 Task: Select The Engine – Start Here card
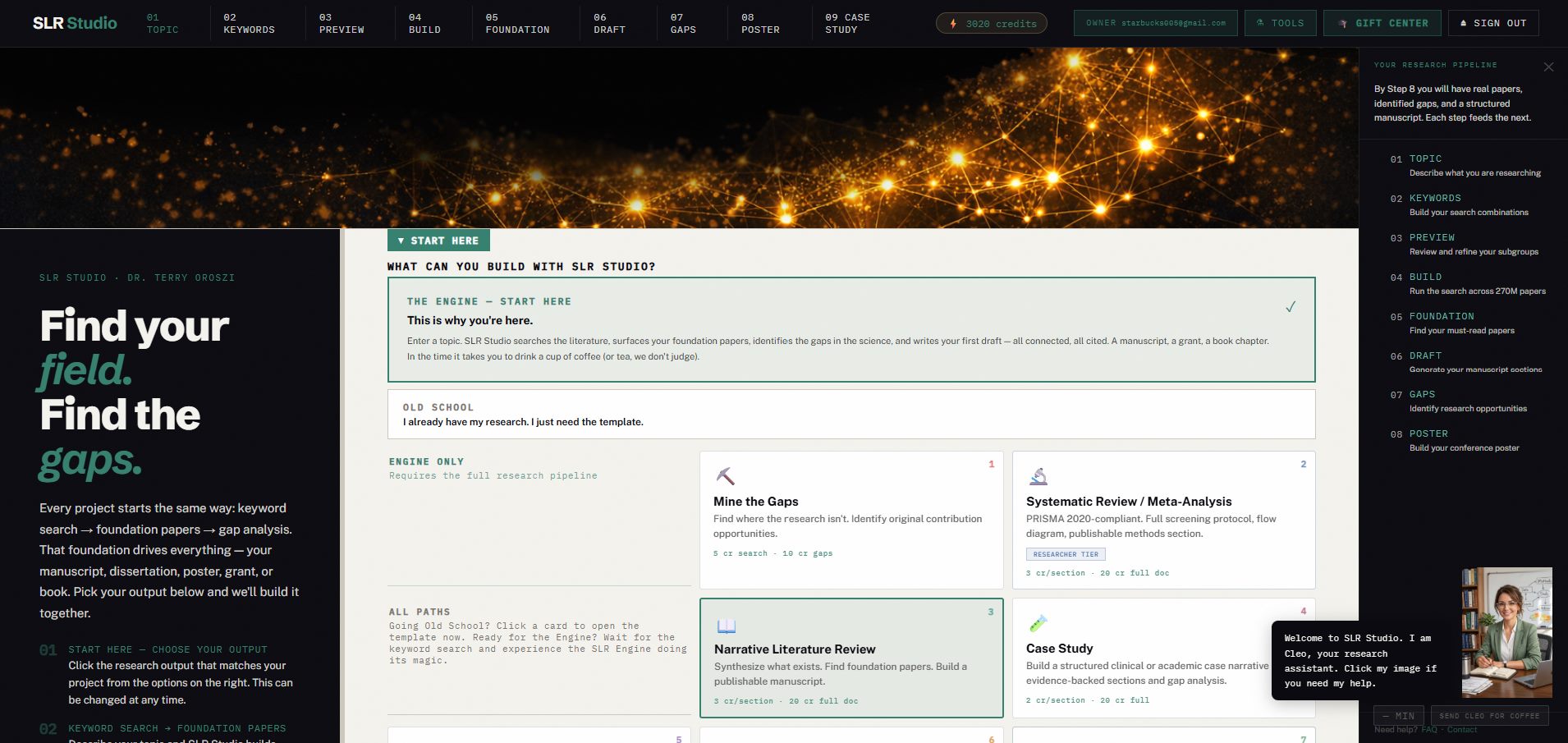click(x=851, y=329)
